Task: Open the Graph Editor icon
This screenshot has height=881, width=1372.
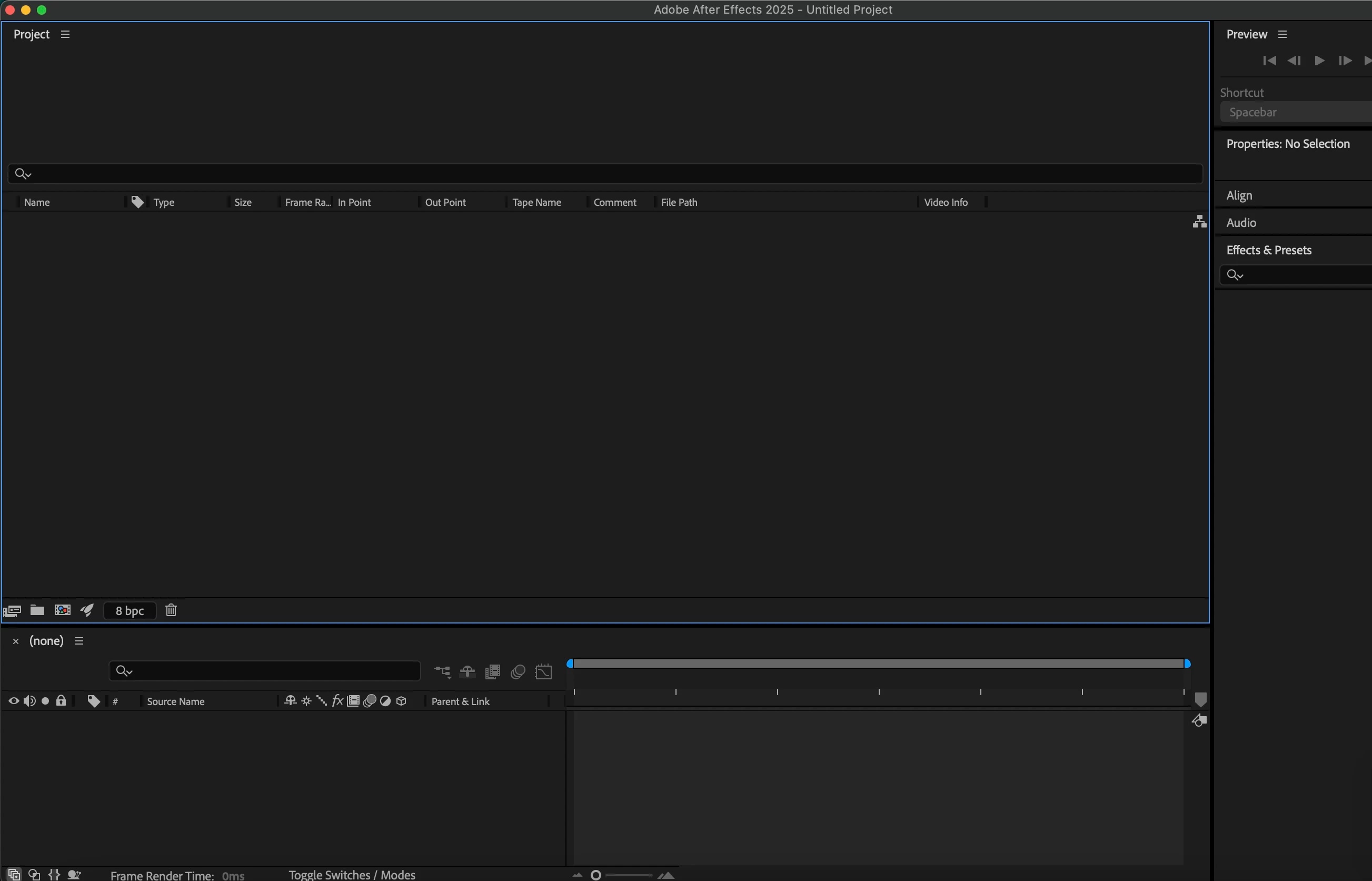Action: click(x=543, y=671)
